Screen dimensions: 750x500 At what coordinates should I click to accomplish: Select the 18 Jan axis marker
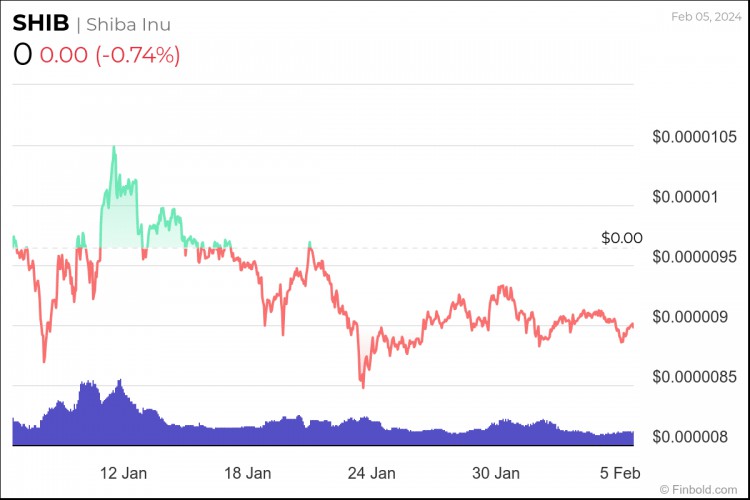[x=248, y=473]
